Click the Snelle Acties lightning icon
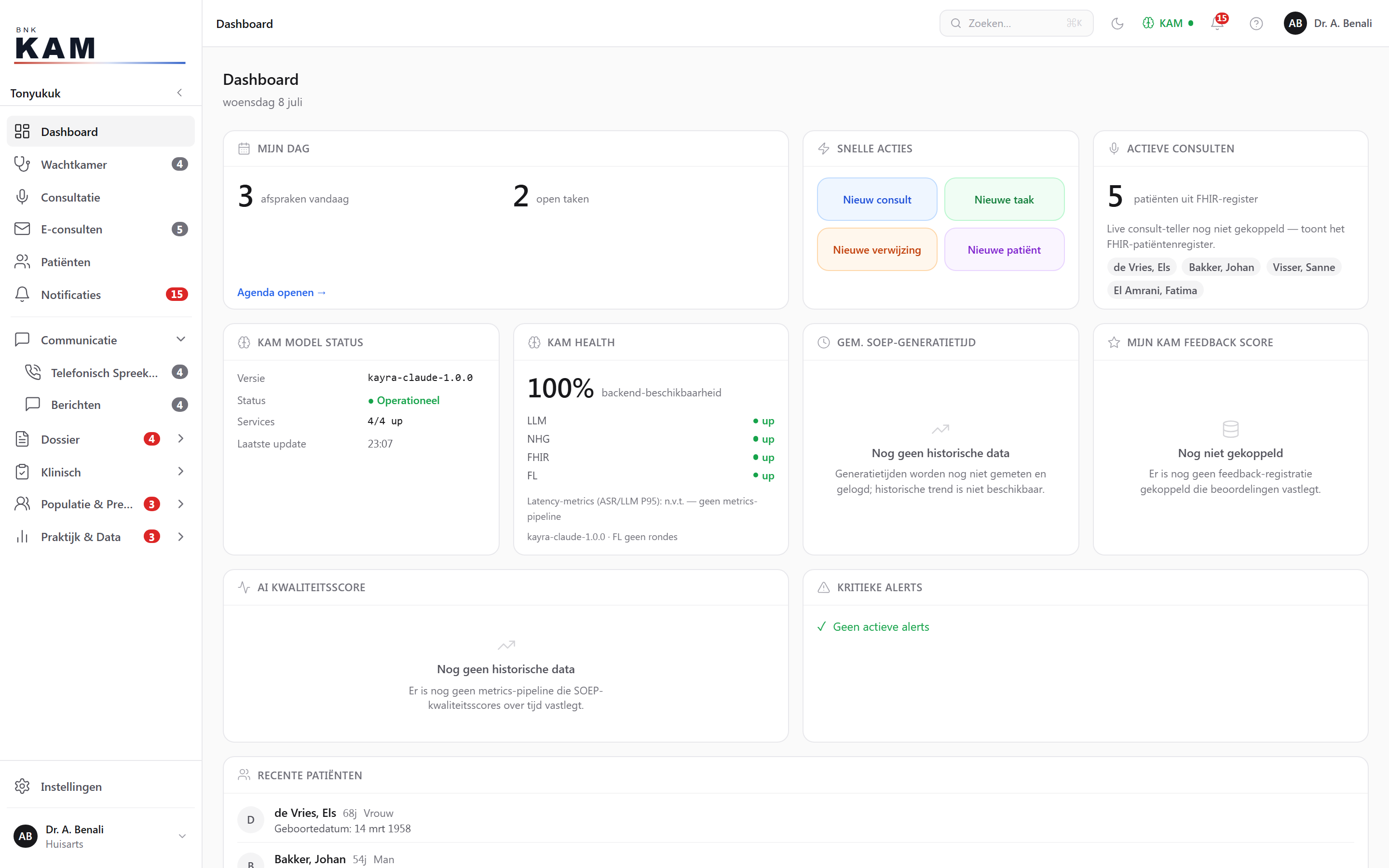The image size is (1389, 868). [824, 149]
